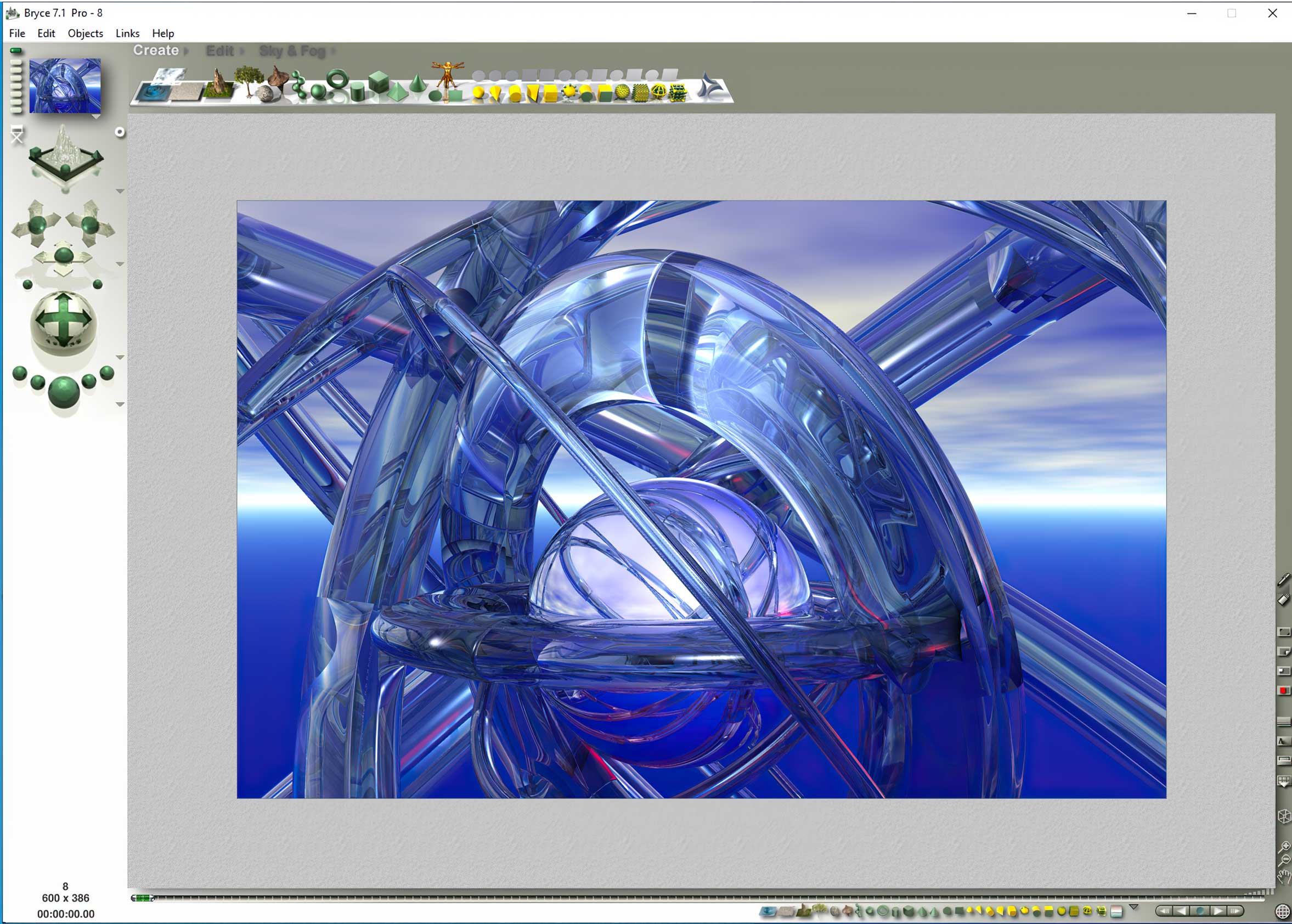1292x924 pixels.
Task: Expand the arrow next to Edit palette label
Action: pos(241,51)
